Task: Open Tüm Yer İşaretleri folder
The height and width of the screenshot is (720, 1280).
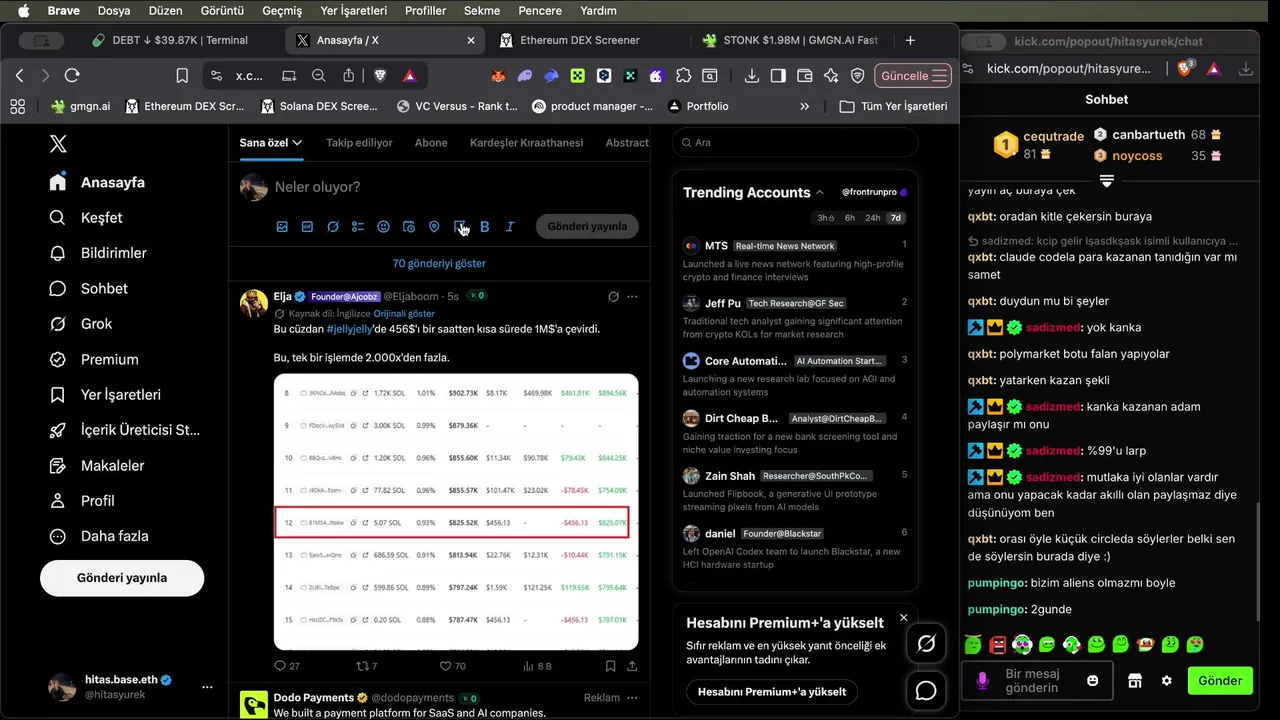Action: click(x=893, y=106)
